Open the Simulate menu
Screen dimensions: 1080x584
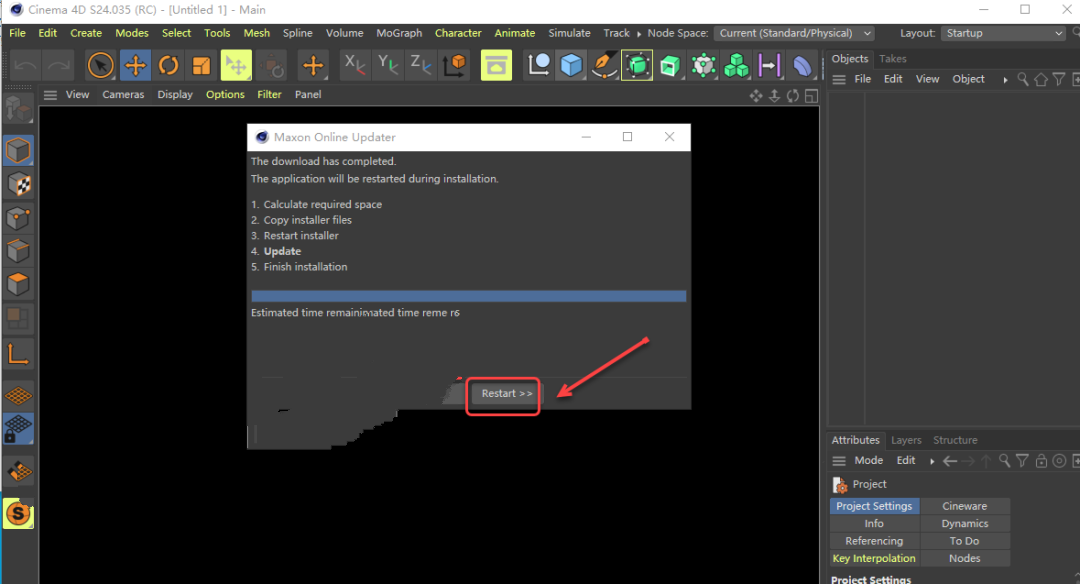click(x=569, y=33)
